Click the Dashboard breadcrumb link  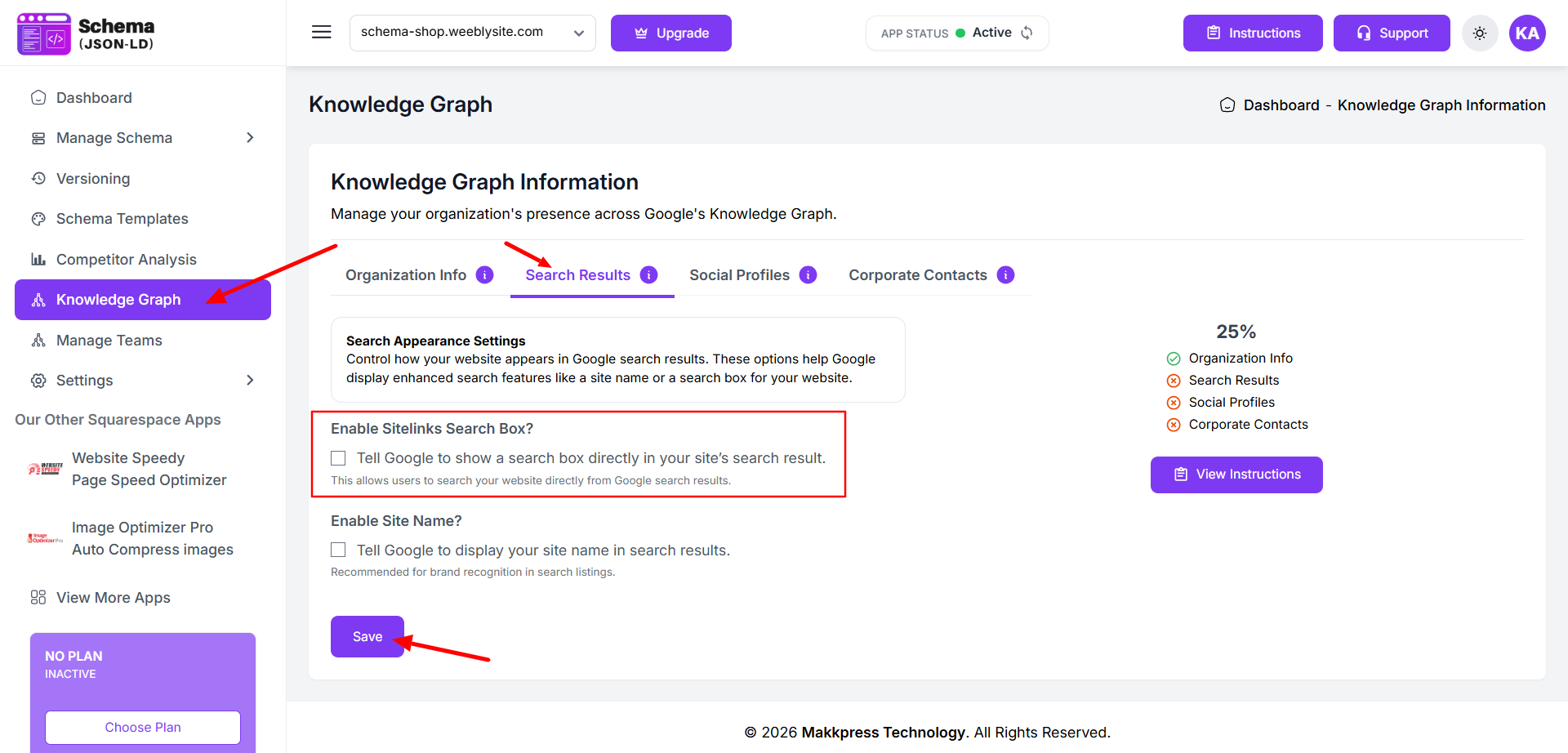pyautogui.click(x=1281, y=105)
